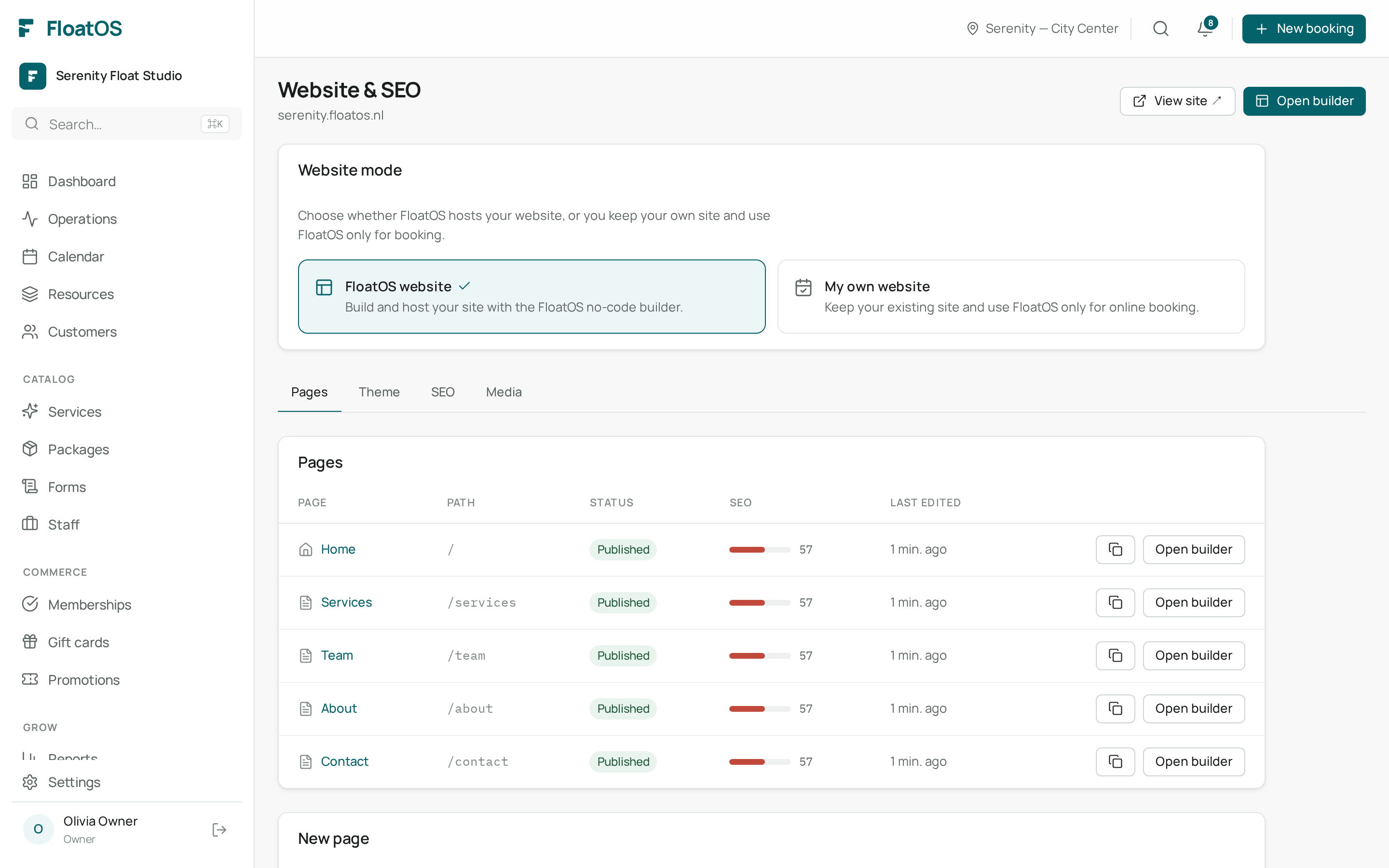This screenshot has width=1389, height=868.
Task: Click the Olivia Owner avatar circle
Action: [39, 829]
